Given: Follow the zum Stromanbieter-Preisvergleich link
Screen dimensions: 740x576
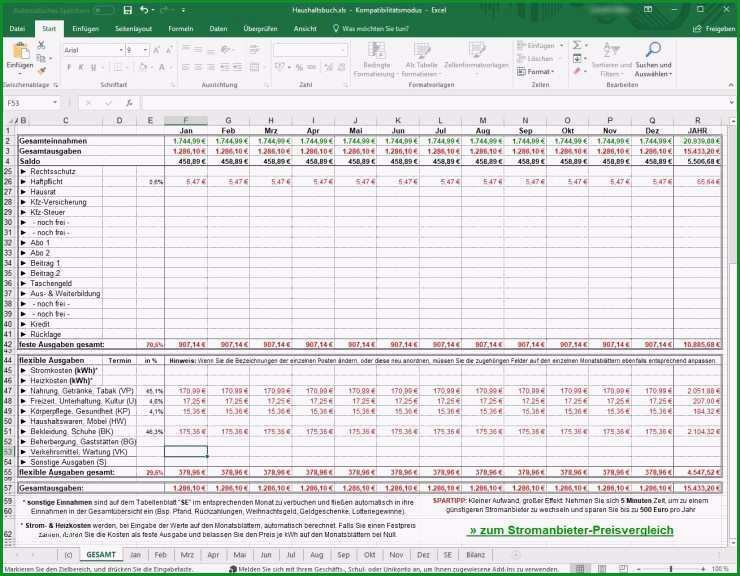Looking at the screenshot, I should coord(572,530).
